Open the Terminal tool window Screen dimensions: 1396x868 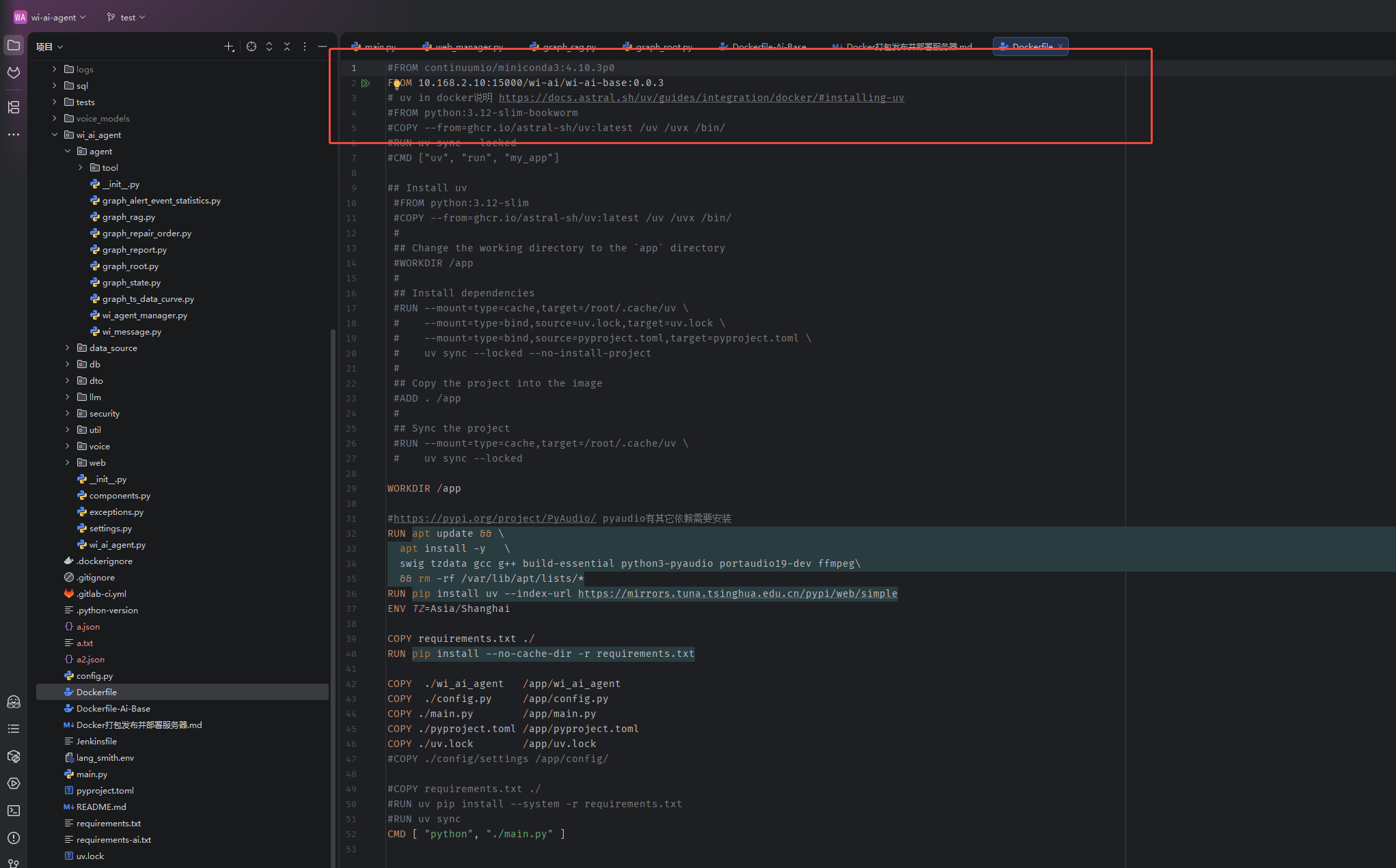coord(14,811)
